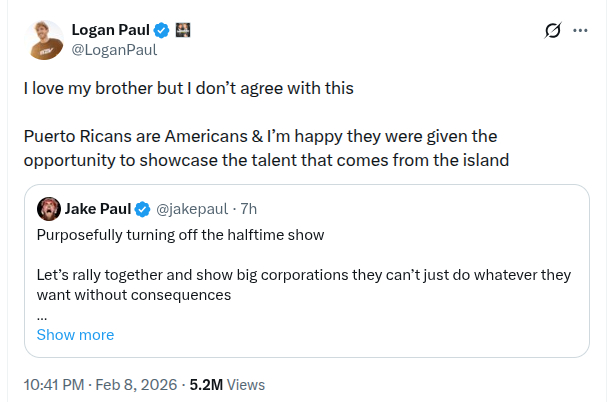Click Jake Paul's avatar in quoted post
Viewport: 610px width, 402px height.
point(48,209)
